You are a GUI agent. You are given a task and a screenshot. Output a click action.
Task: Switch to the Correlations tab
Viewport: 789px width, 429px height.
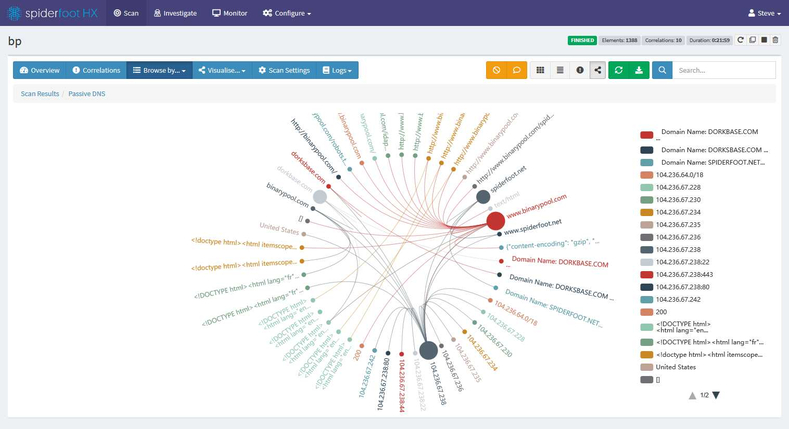click(x=96, y=70)
